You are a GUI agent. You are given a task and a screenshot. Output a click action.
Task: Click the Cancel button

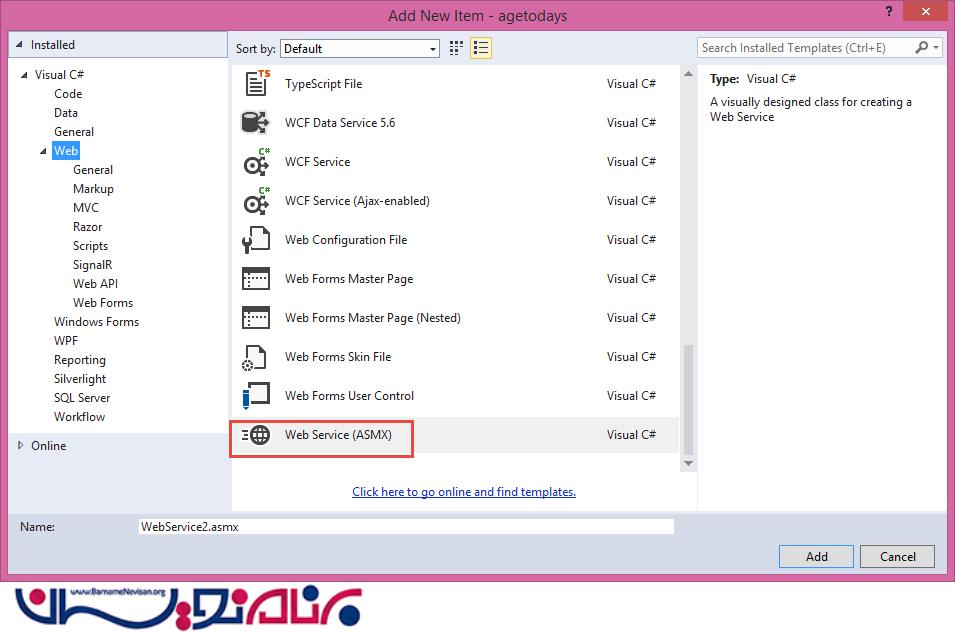pyautogui.click(x=897, y=557)
